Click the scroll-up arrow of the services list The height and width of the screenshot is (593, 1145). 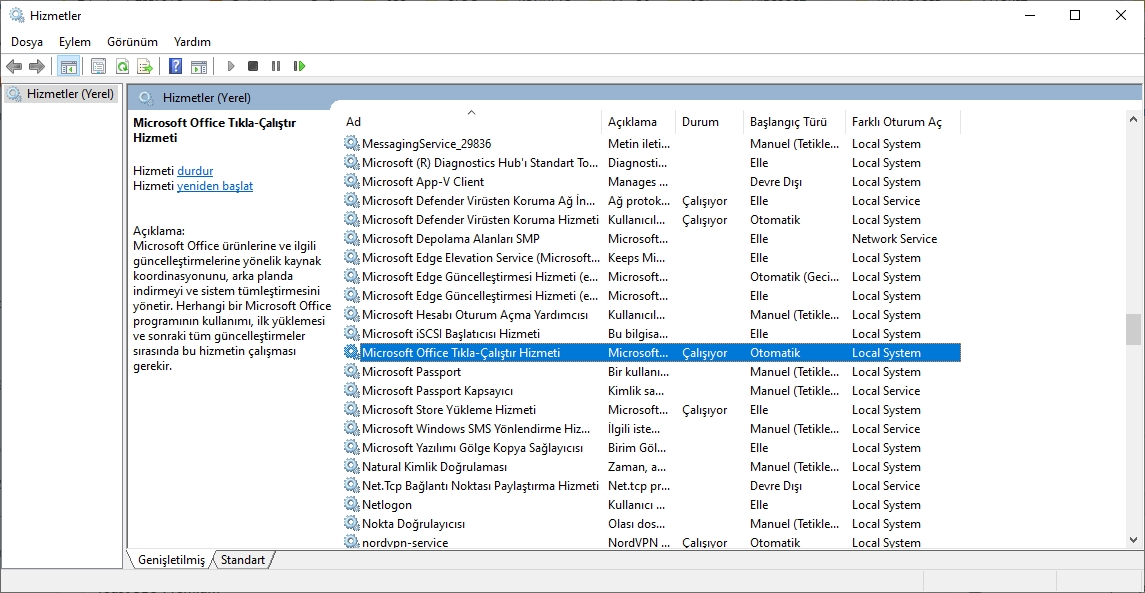click(1134, 119)
